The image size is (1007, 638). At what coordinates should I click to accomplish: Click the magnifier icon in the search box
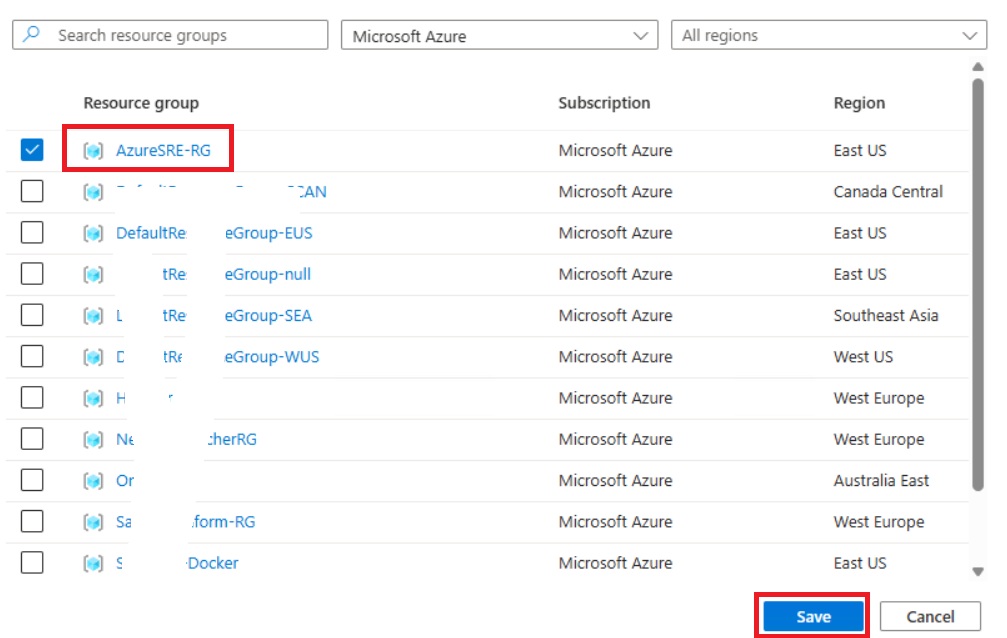tap(32, 35)
